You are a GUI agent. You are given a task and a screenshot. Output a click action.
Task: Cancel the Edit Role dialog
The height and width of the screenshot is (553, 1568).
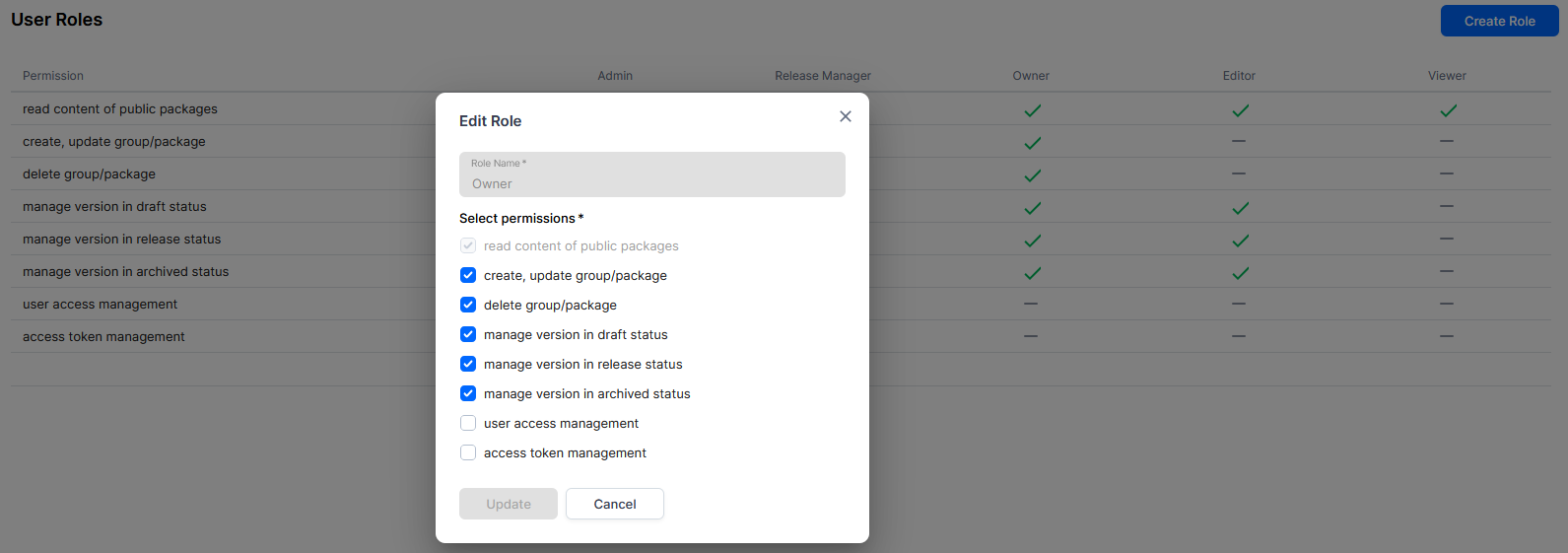(615, 504)
